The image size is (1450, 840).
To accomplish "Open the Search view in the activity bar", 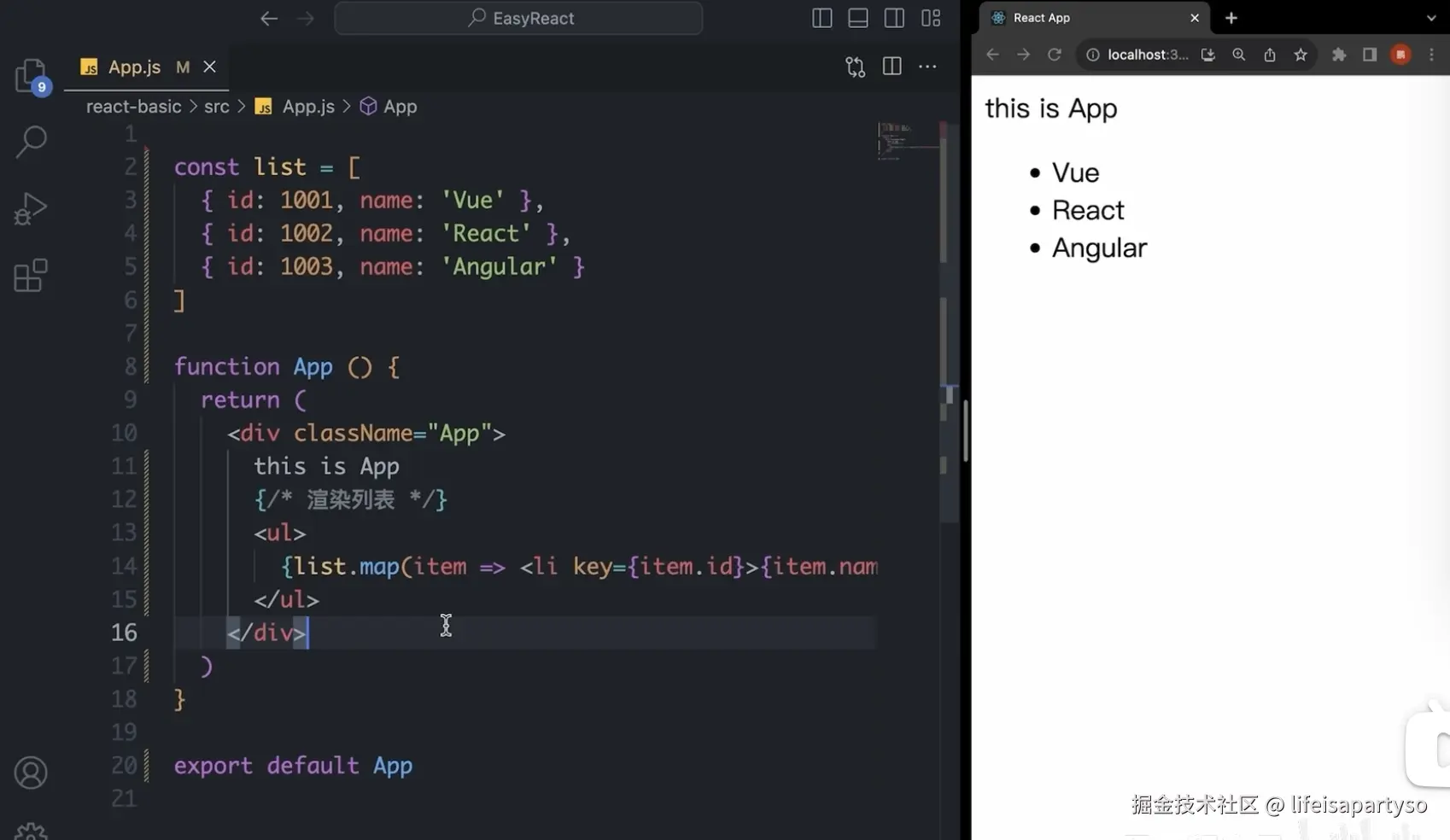I will (x=32, y=142).
